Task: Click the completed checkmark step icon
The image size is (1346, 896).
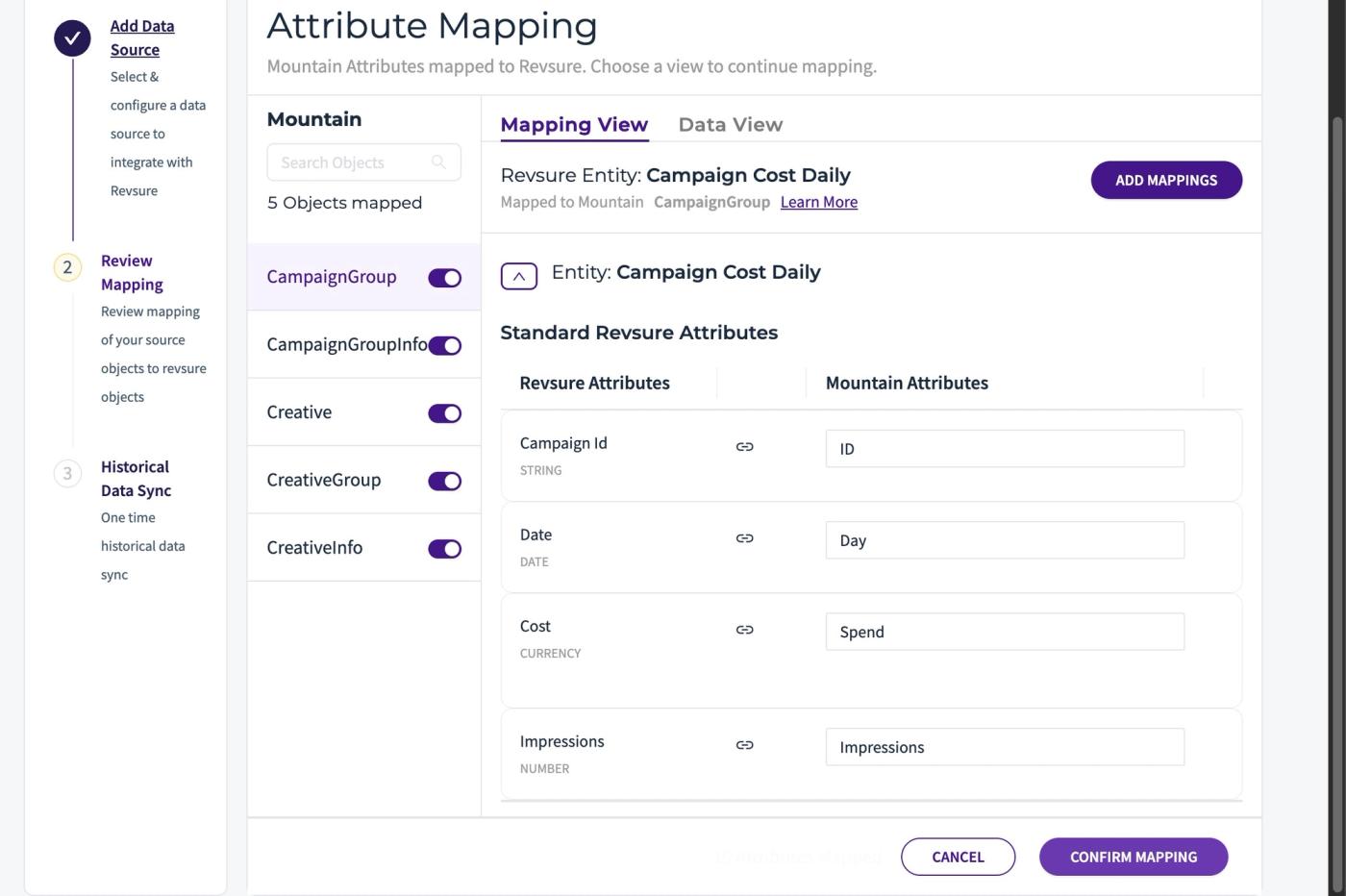Action: pos(72,38)
